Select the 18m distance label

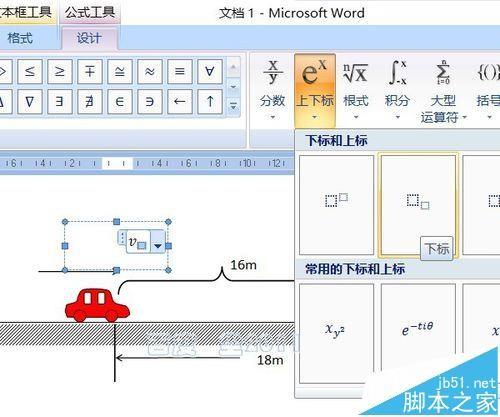pos(270,360)
